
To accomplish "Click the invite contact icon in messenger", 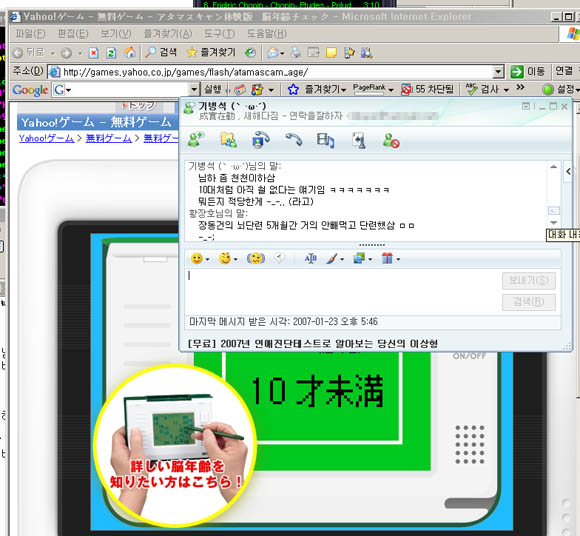I will 196,140.
